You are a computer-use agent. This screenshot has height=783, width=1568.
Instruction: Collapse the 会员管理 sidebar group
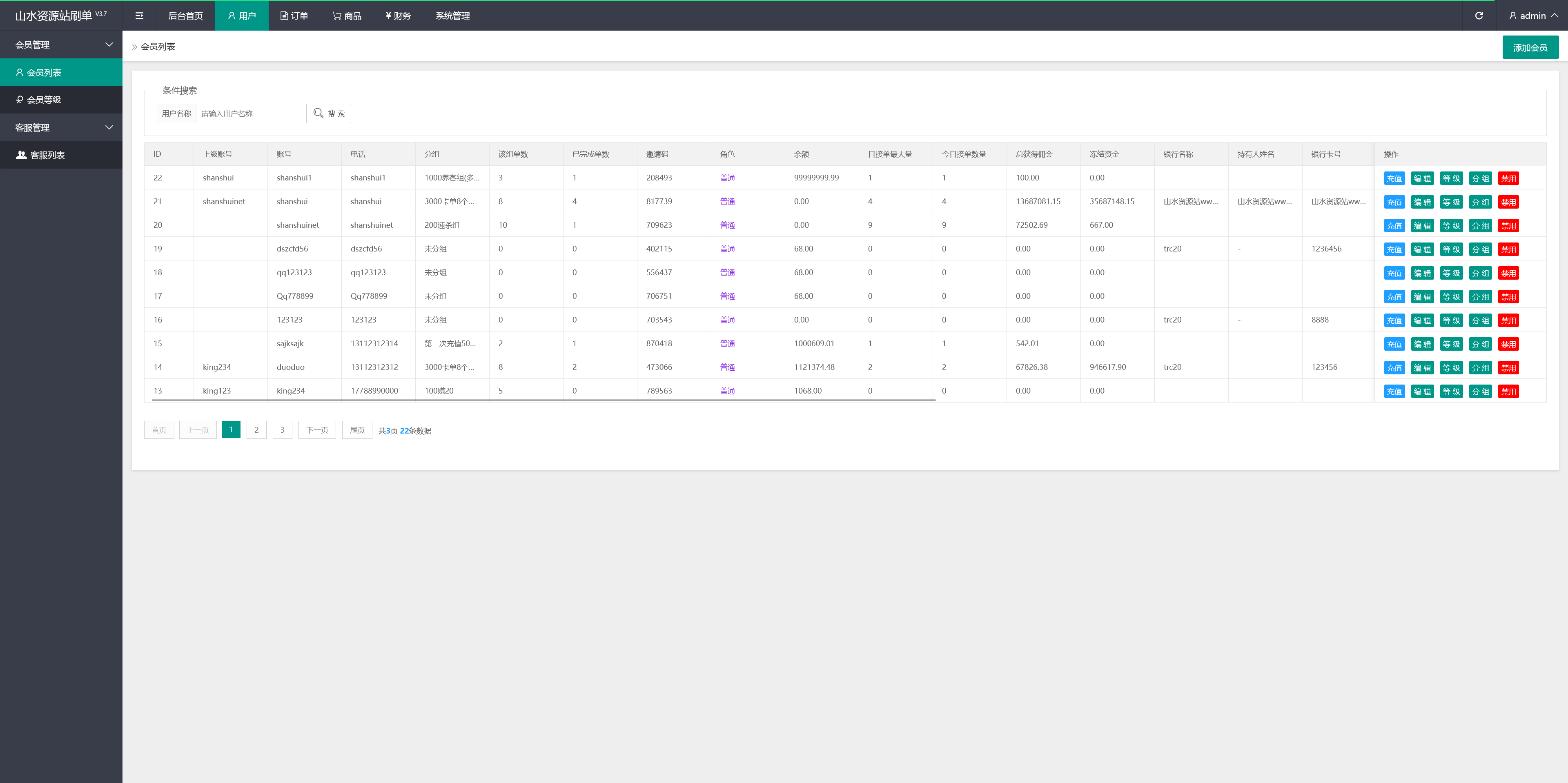(61, 44)
